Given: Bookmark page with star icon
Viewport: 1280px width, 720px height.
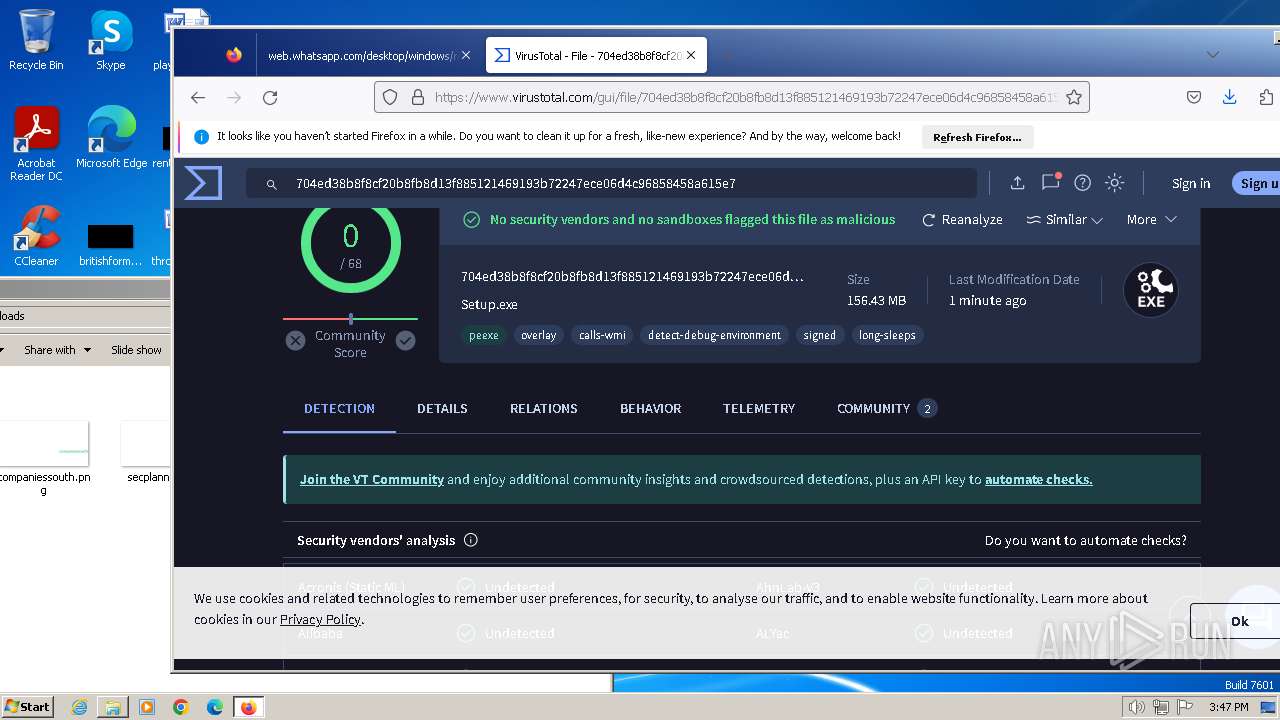Looking at the screenshot, I should pyautogui.click(x=1074, y=97).
